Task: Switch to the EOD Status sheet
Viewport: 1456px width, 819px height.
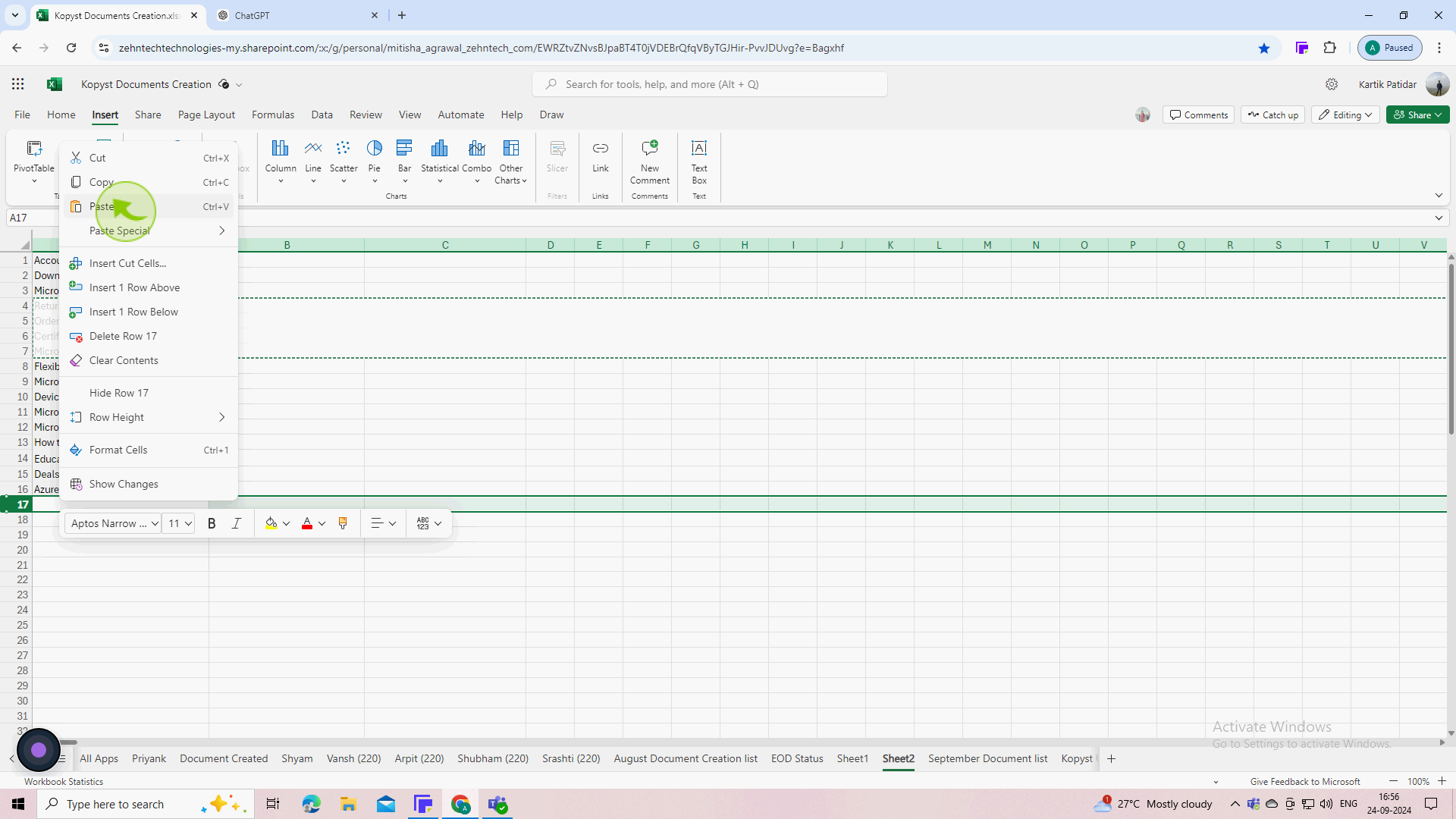Action: (x=797, y=758)
